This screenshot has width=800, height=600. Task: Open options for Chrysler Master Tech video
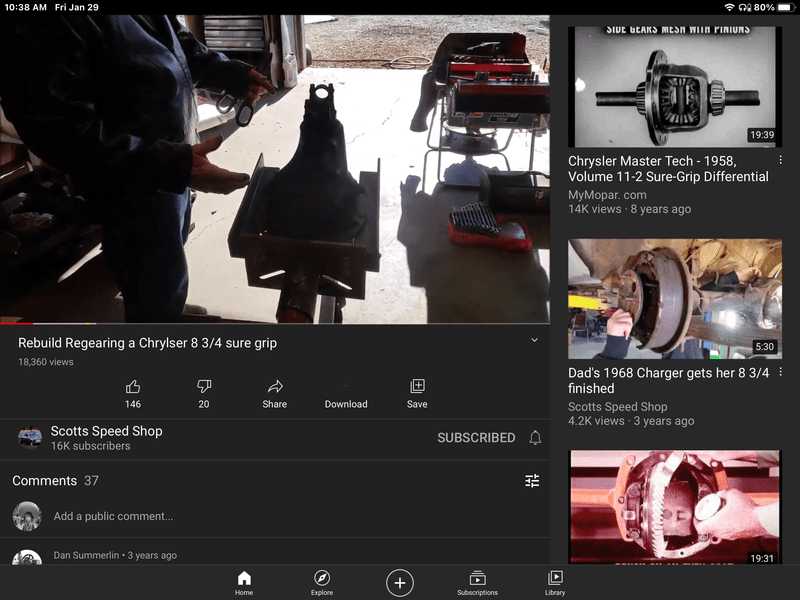(781, 161)
